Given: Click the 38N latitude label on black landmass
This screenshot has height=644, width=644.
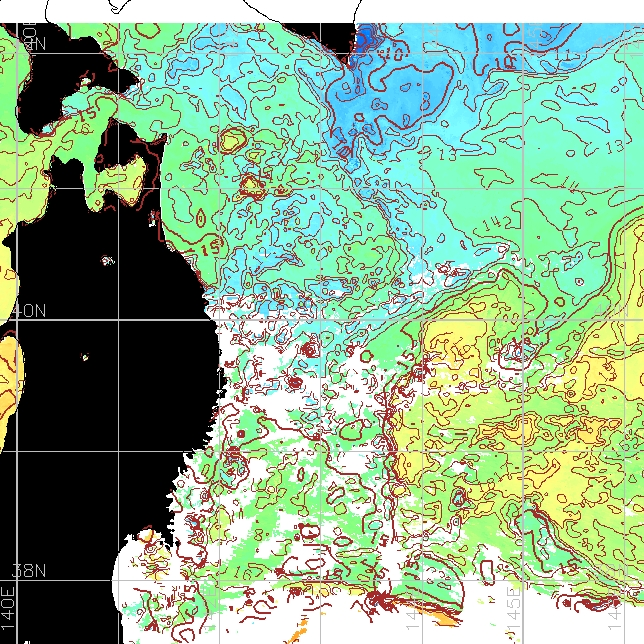Looking at the screenshot, I should click(x=29, y=571).
